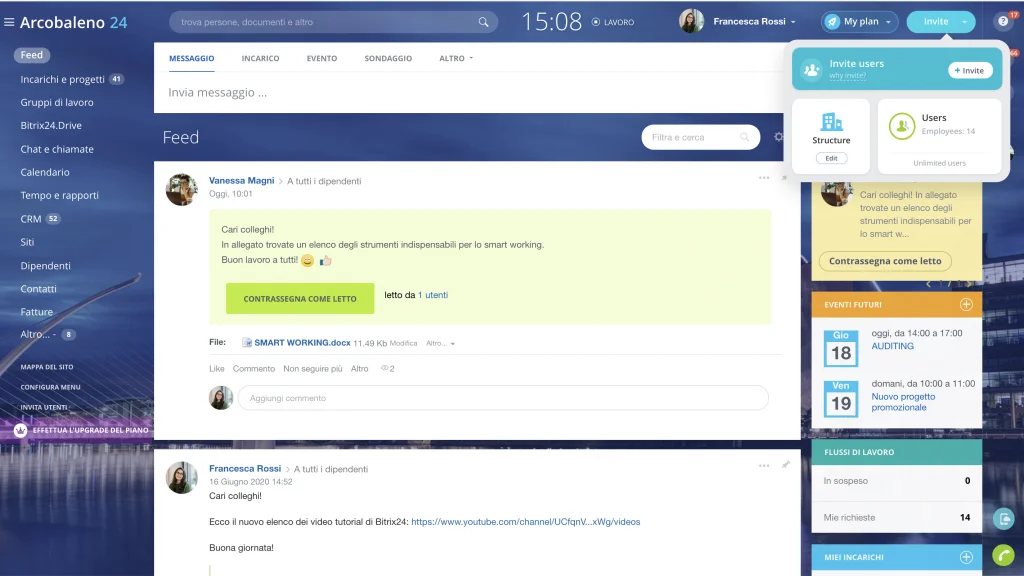Click the Invite users people icon
Viewport: 1024px width, 576px height.
pyautogui.click(x=811, y=70)
